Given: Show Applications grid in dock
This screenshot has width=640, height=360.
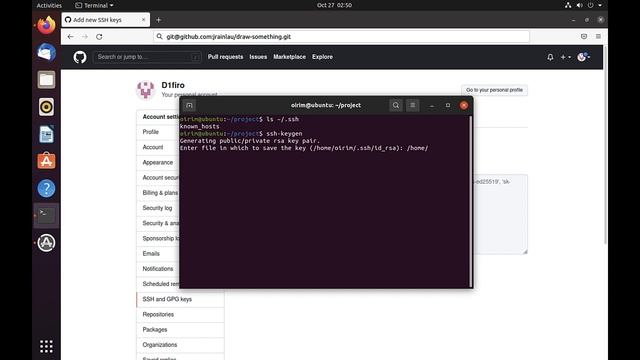Looking at the screenshot, I should [46, 346].
